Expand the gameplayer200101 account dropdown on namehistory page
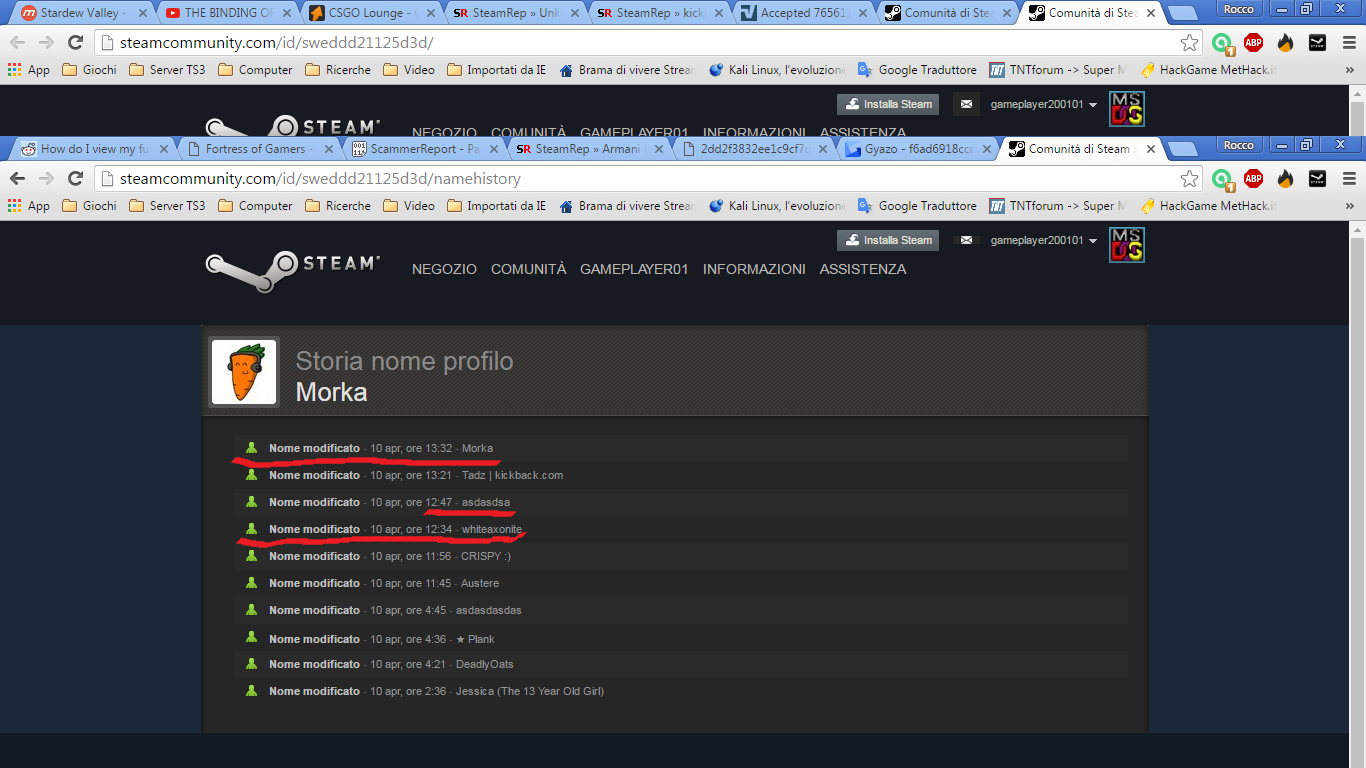This screenshot has height=768, width=1366. tap(1043, 240)
